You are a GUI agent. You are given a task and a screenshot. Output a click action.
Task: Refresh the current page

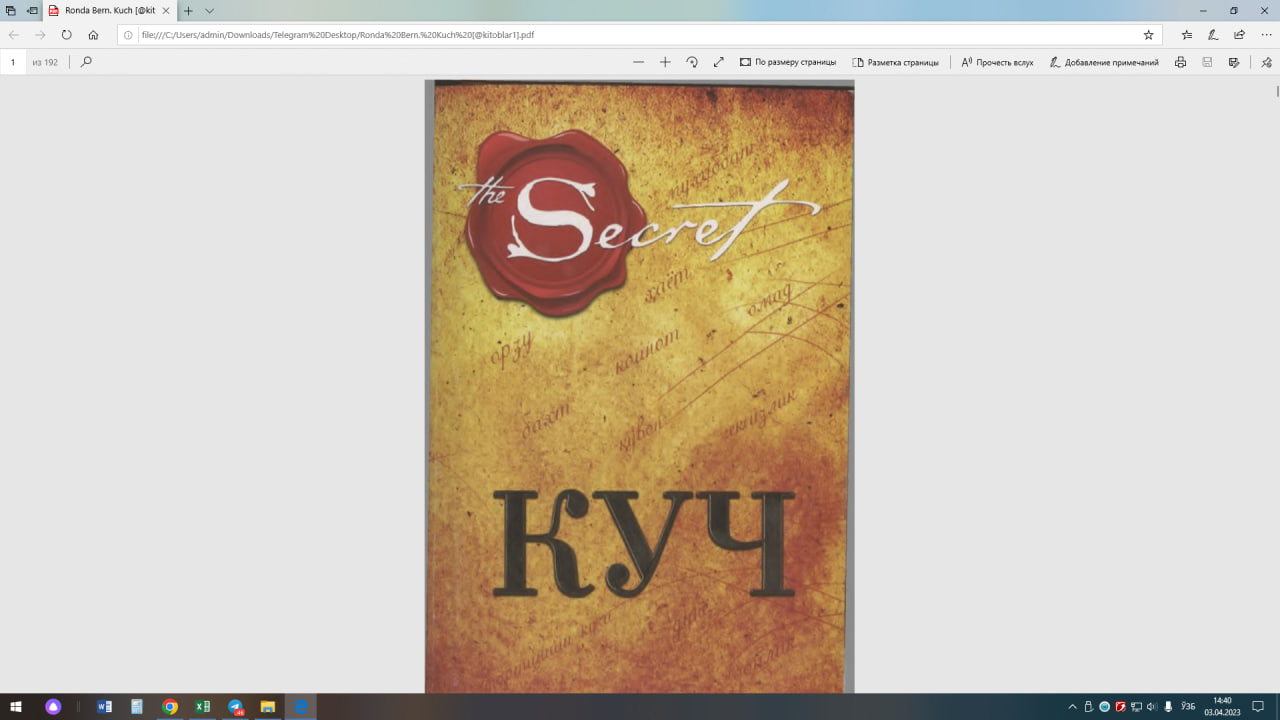[x=66, y=34]
